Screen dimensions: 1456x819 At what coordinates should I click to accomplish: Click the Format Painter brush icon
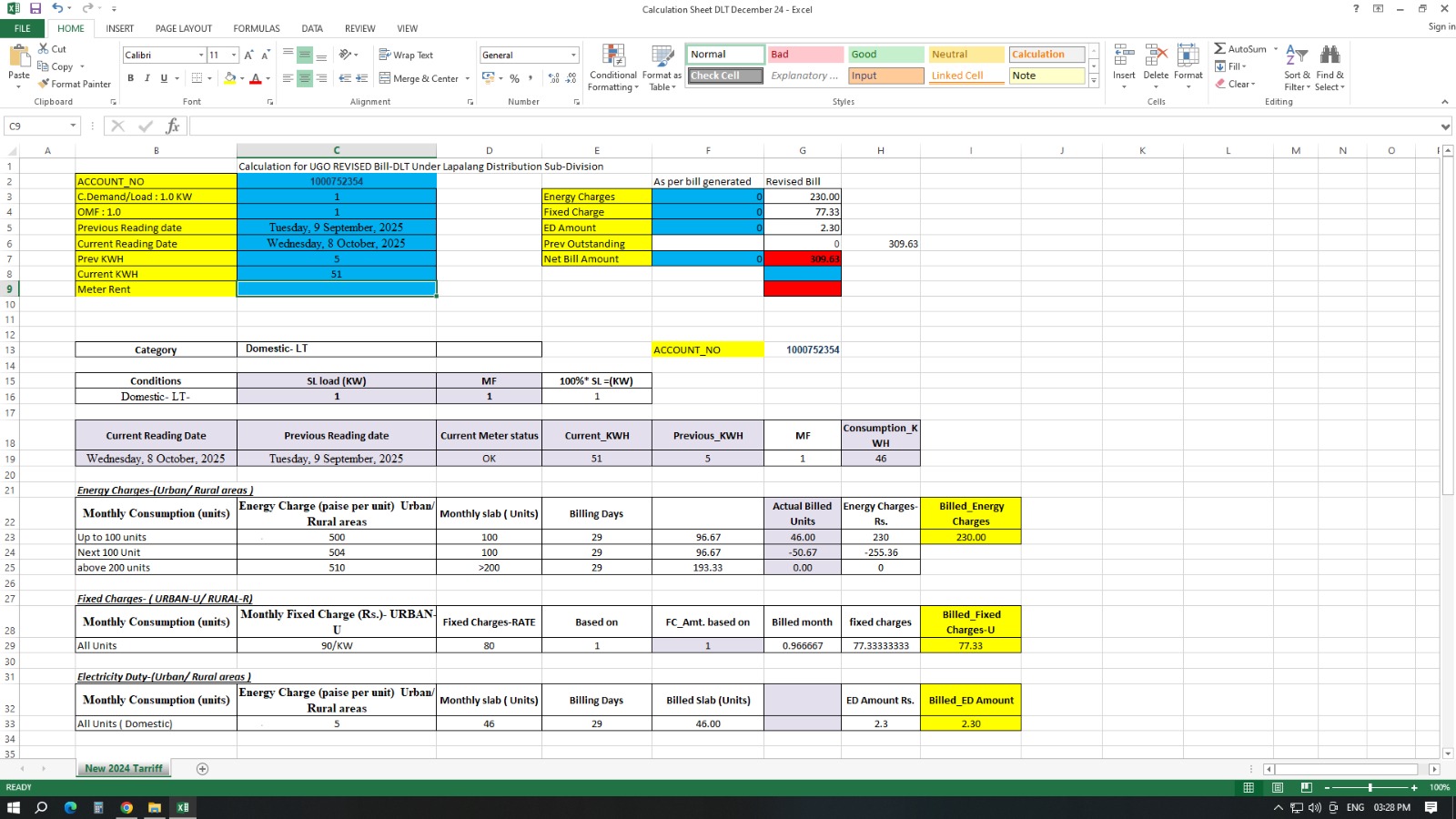coord(44,84)
